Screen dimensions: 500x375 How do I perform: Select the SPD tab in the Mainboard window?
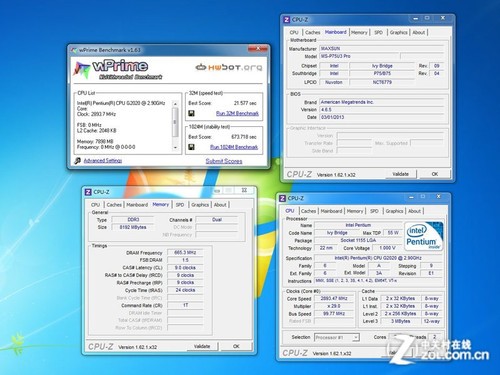pyautogui.click(x=378, y=32)
